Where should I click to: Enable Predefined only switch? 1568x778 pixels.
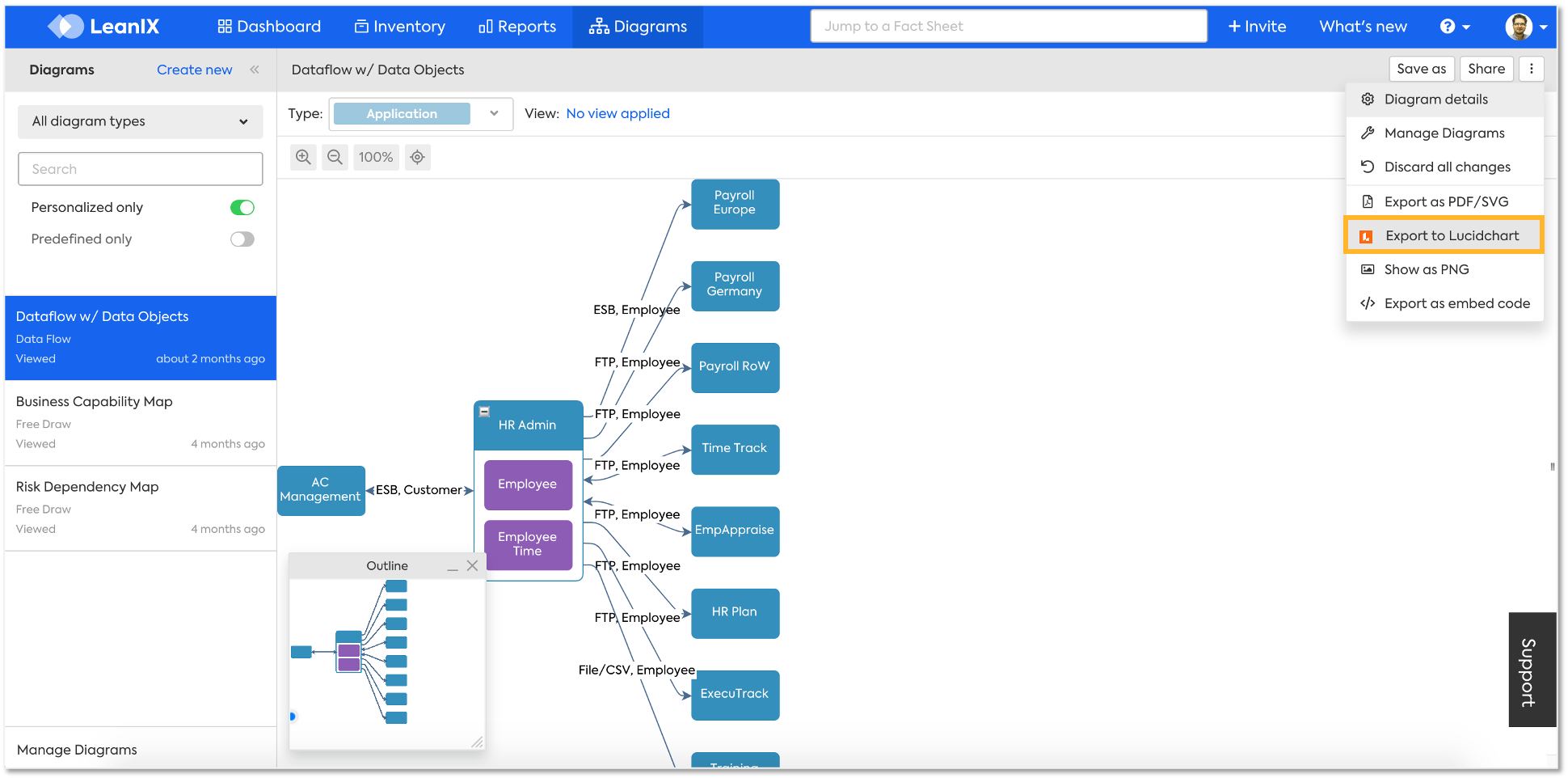(242, 239)
